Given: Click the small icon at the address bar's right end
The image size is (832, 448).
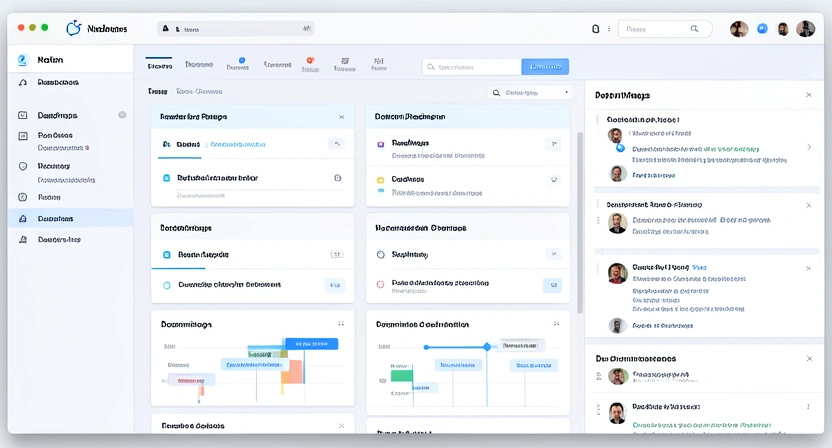Looking at the screenshot, I should (x=307, y=29).
